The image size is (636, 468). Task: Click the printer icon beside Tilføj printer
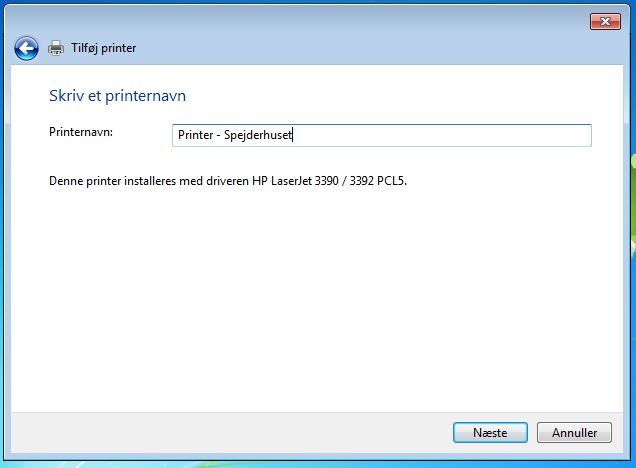56,48
